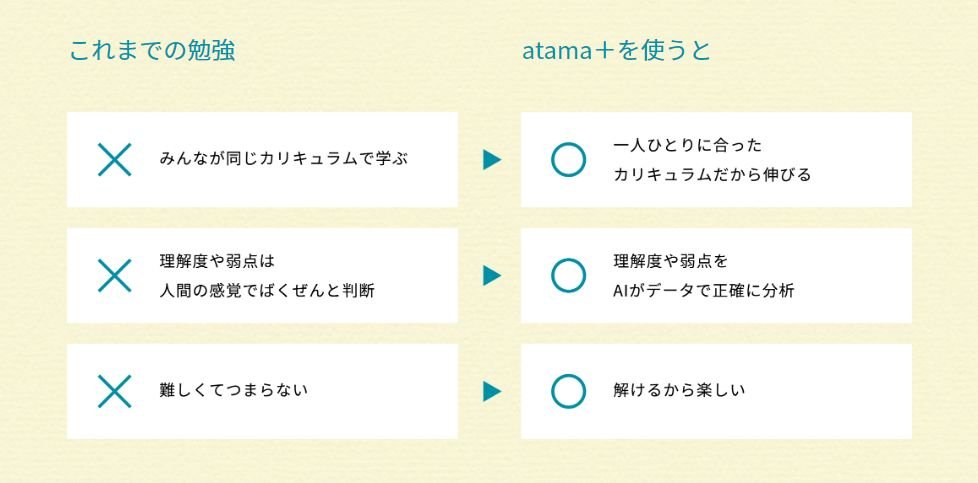Click the AIがデータで正確に分析 line
This screenshot has width=978, height=483.
point(704,291)
